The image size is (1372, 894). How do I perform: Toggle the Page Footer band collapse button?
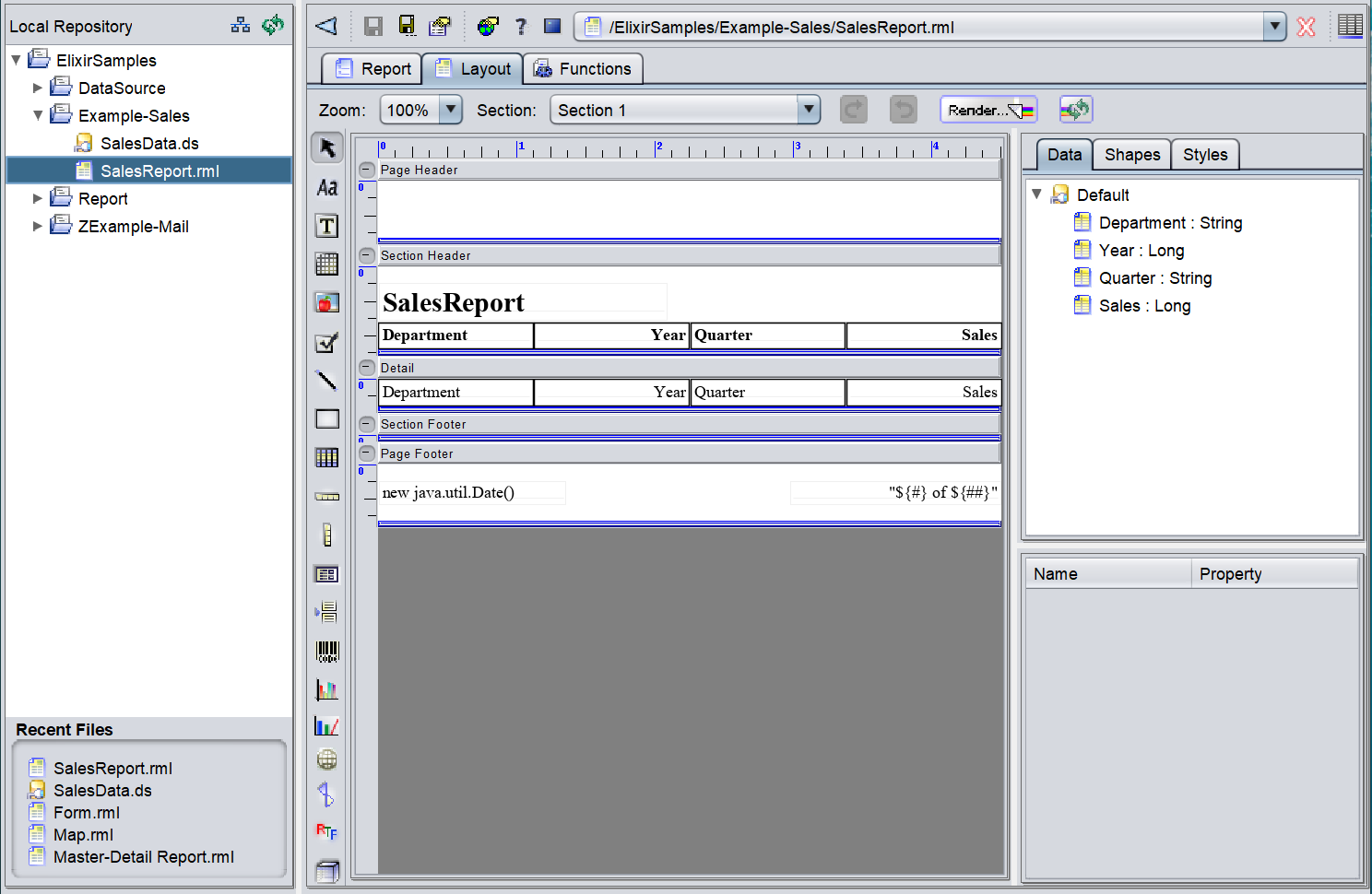367,453
